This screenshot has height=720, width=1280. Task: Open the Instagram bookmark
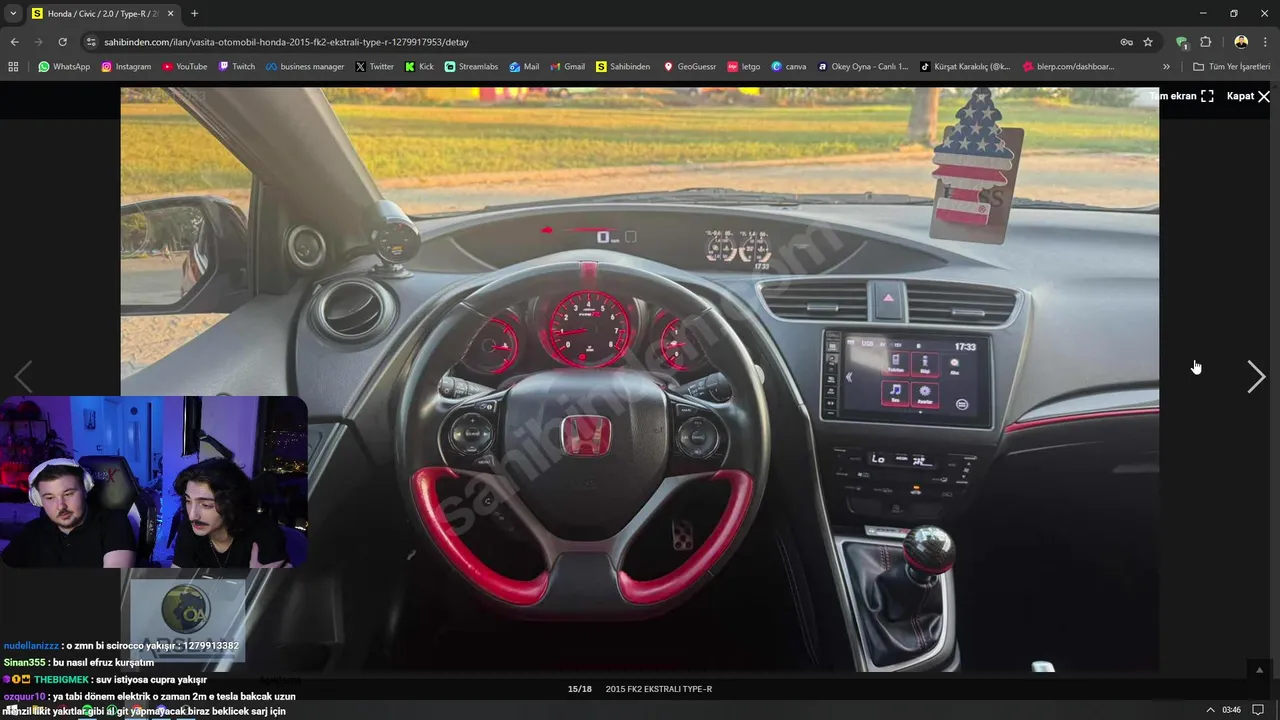click(126, 67)
